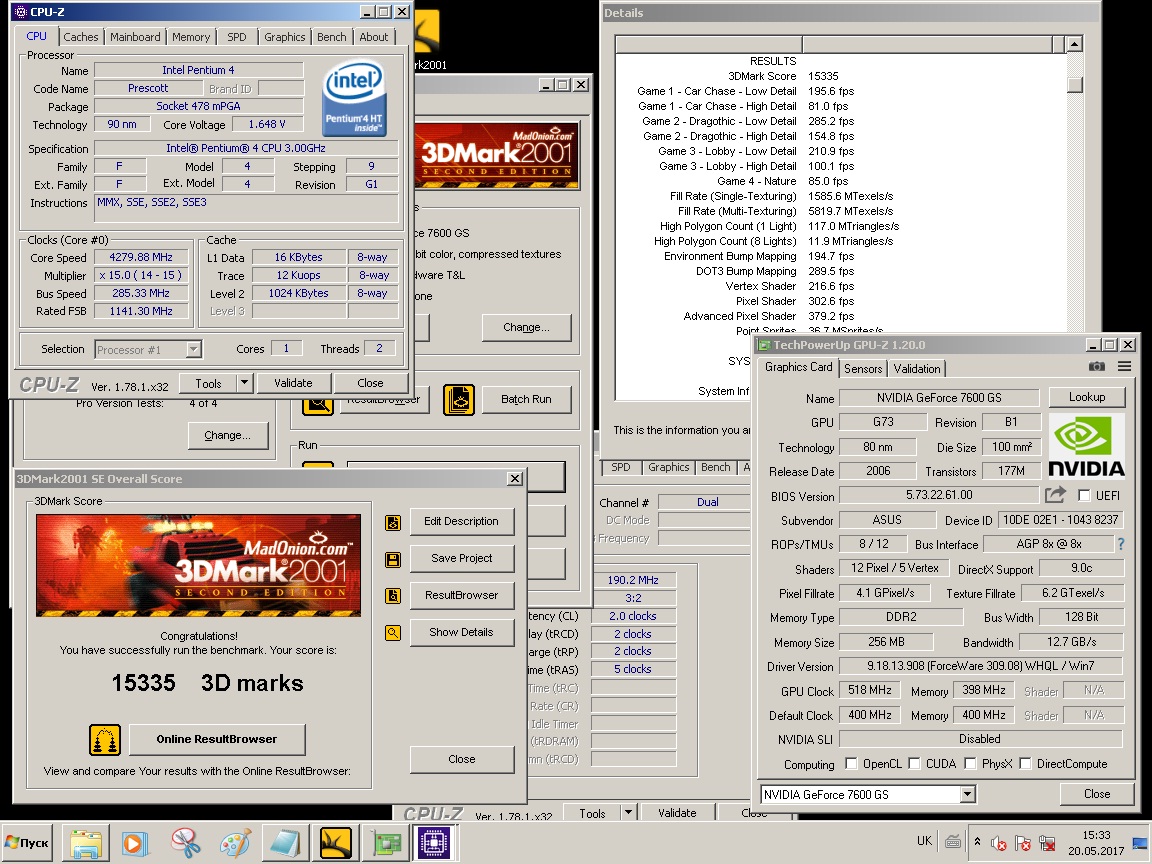Toggle the CUDA checkbox
1152x864 pixels.
pos(914,763)
